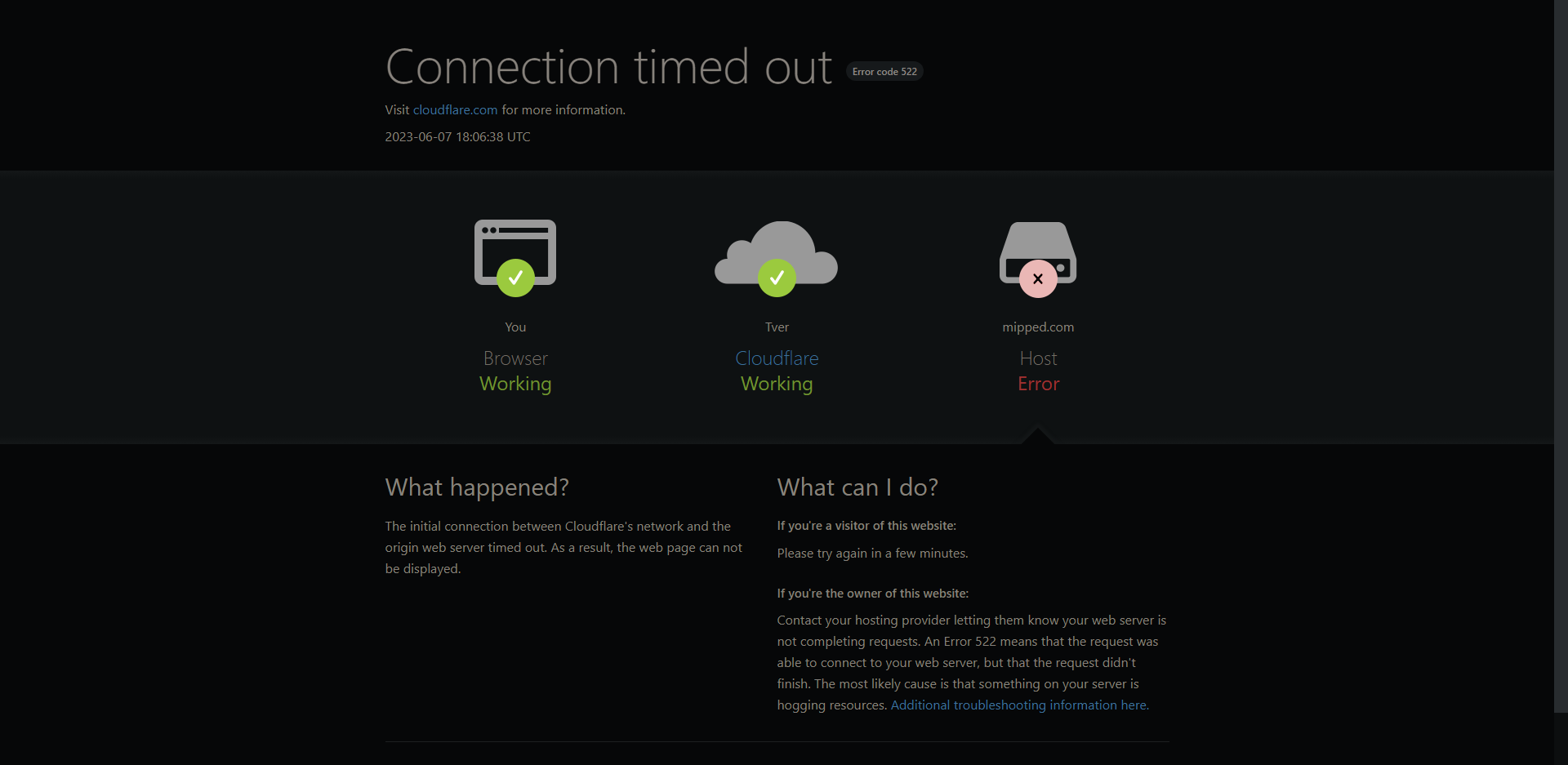Click the Host label under the server icon
The height and width of the screenshot is (765, 1568).
(x=1038, y=358)
